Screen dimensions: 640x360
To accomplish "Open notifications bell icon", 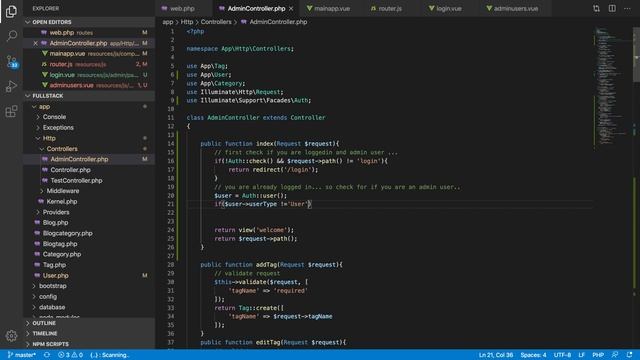I will [629, 355].
